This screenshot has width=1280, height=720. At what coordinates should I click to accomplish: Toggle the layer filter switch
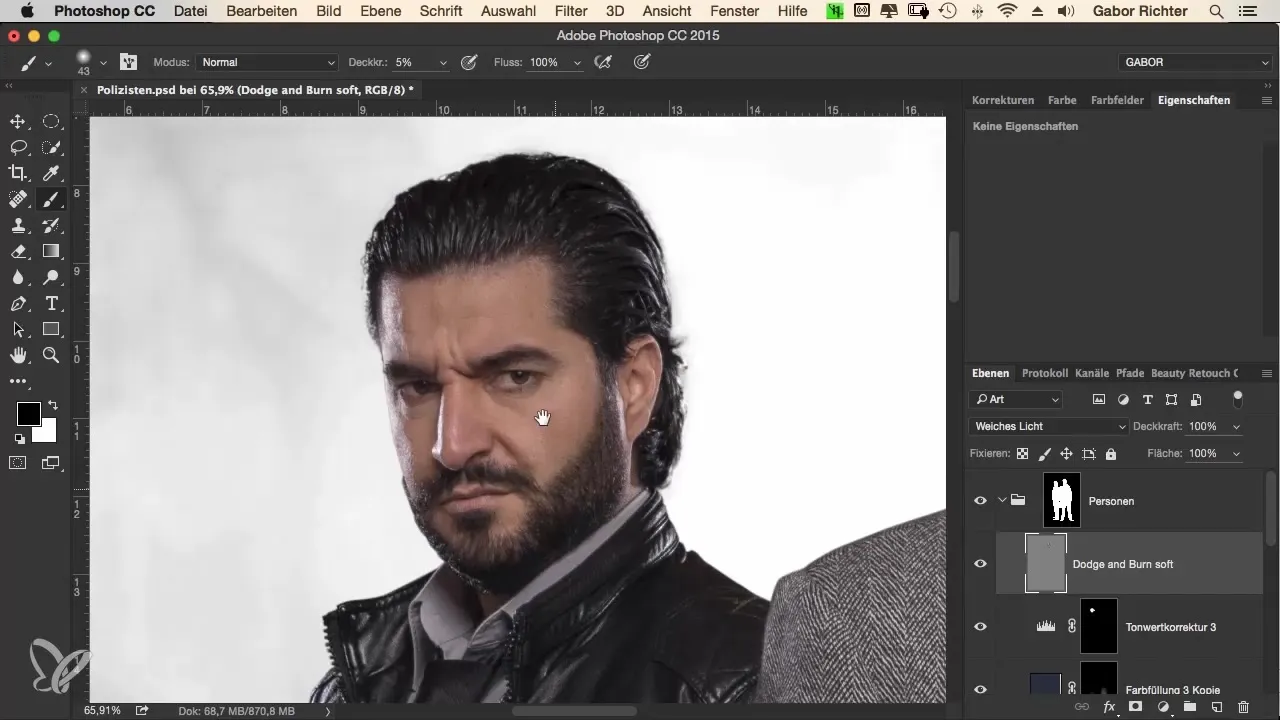pos(1238,399)
